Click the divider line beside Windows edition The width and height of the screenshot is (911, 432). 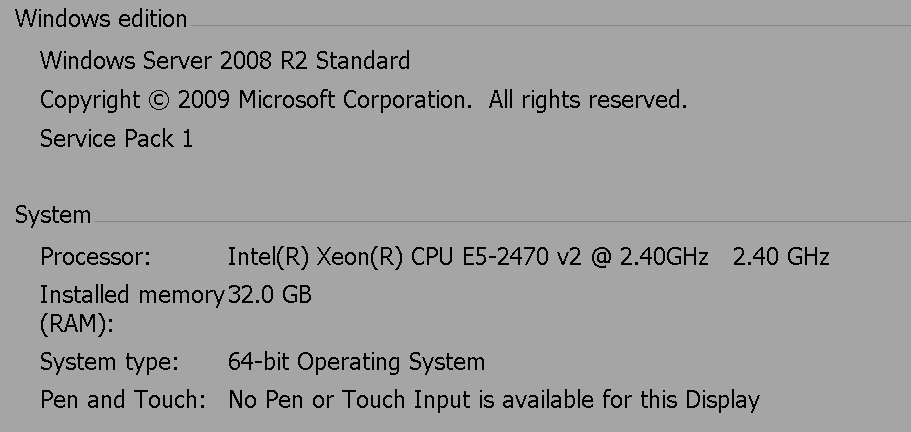click(x=550, y=25)
